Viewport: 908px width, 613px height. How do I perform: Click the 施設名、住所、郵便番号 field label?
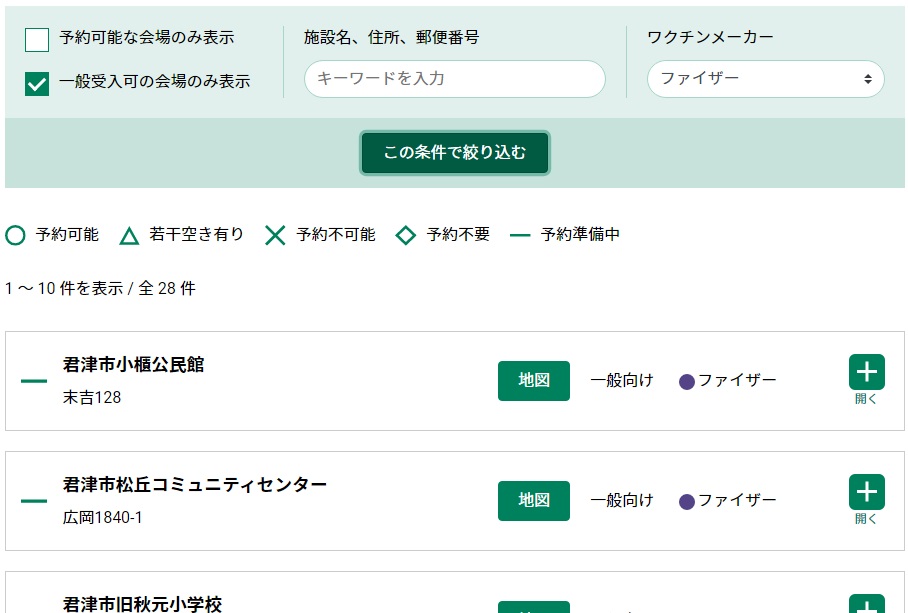[x=392, y=38]
